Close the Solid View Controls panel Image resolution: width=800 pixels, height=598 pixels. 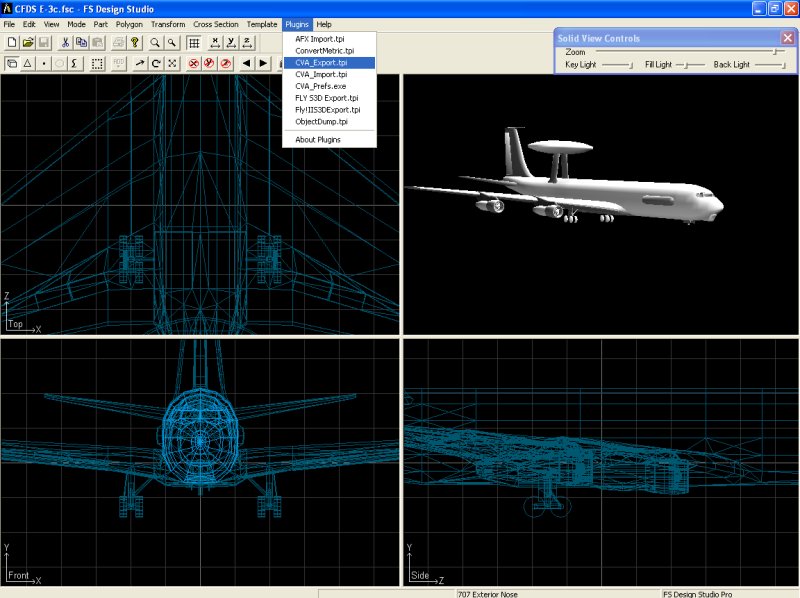point(787,38)
